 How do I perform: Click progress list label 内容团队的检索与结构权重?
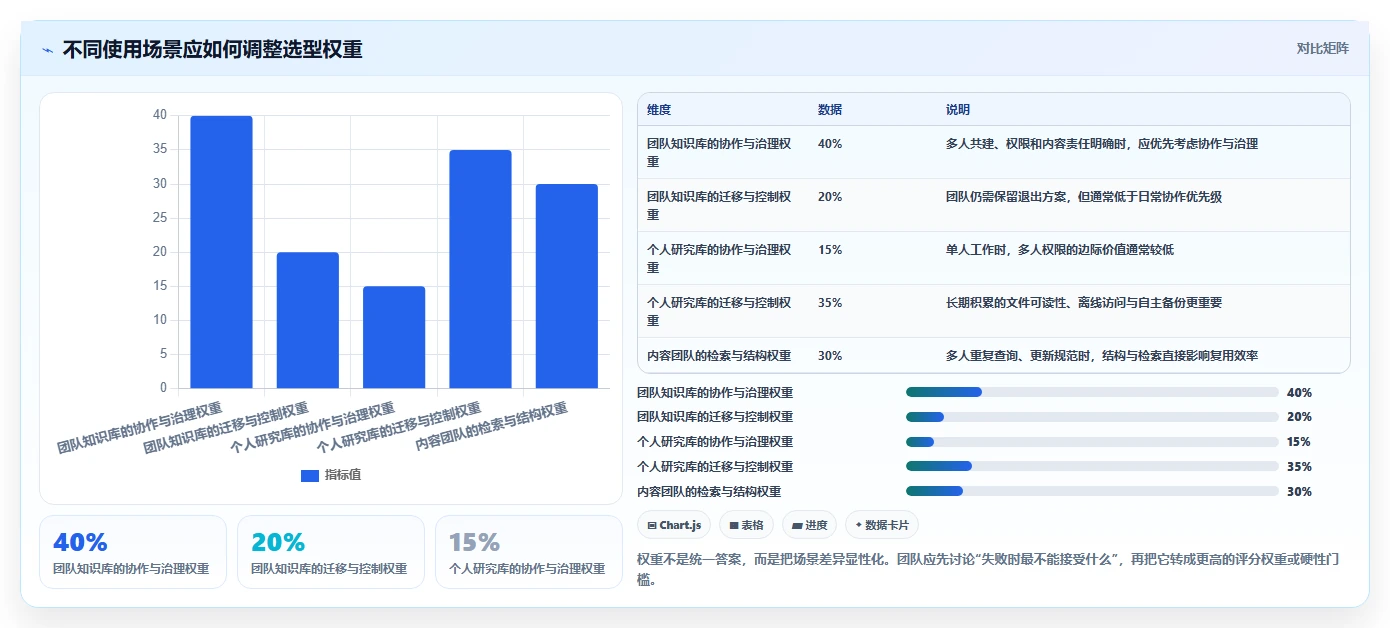pyautogui.click(x=709, y=492)
